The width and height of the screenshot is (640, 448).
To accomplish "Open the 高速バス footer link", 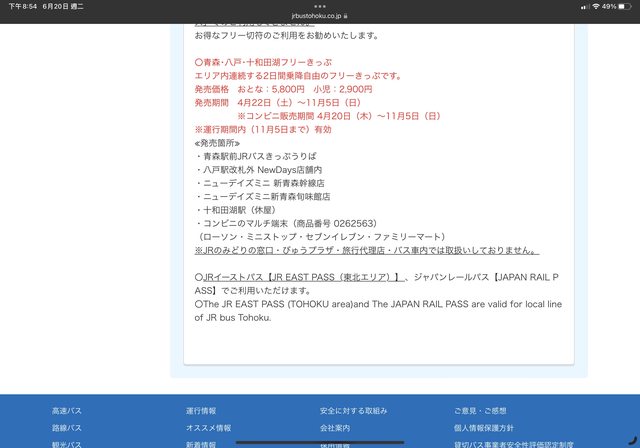I will [67, 411].
